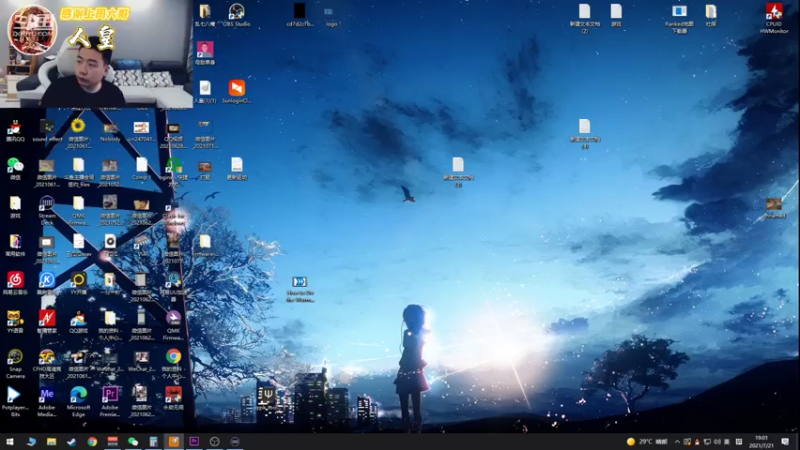Open Steam from the taskbar
This screenshot has width=800, height=450.
click(x=71, y=441)
